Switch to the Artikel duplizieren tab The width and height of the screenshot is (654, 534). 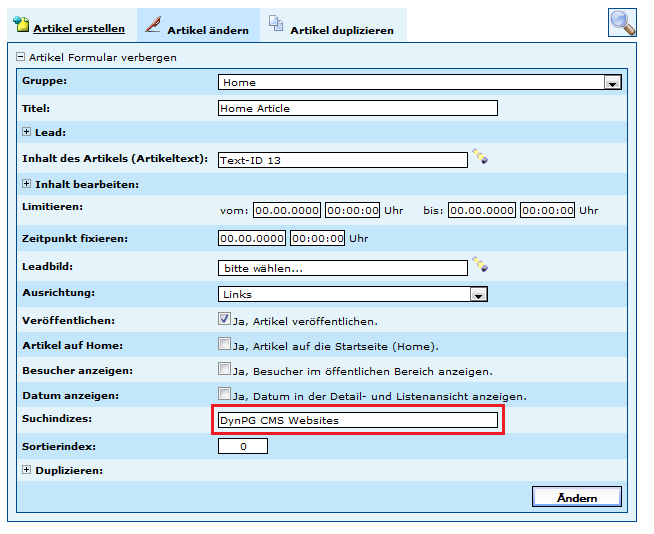tap(341, 30)
